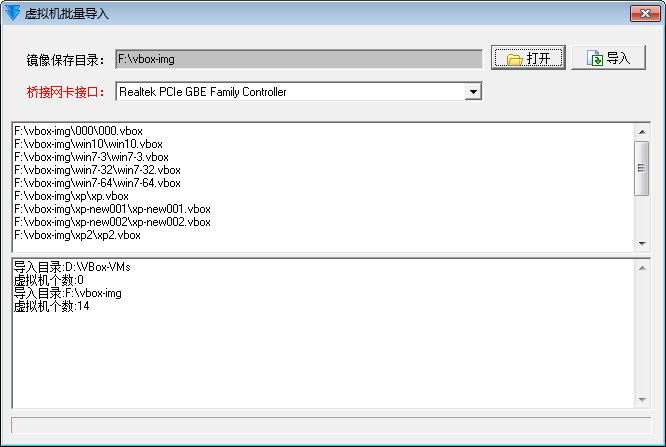The width and height of the screenshot is (666, 447).
Task: Select row xp-new001.vbox in file list
Action: [x=112, y=209]
